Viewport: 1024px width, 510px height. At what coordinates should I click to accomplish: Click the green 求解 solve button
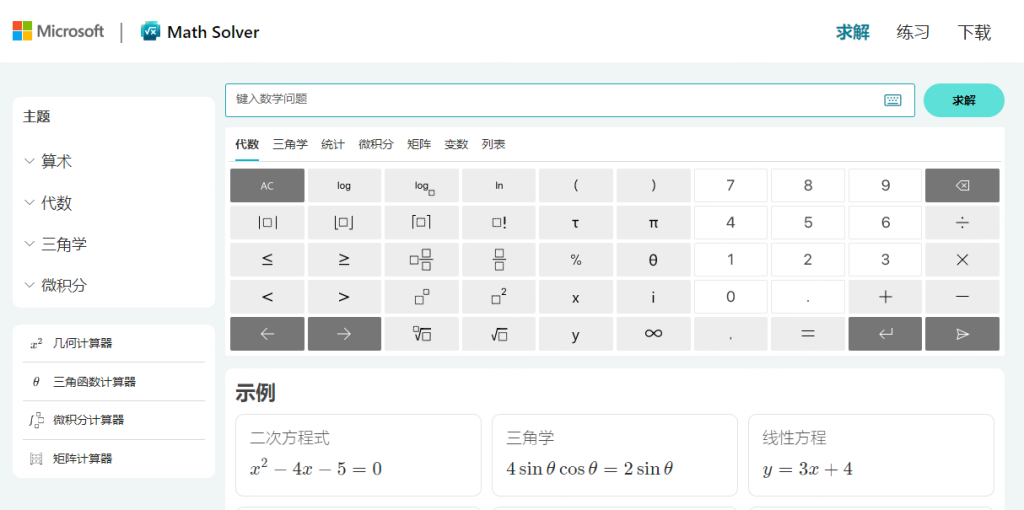coord(964,101)
